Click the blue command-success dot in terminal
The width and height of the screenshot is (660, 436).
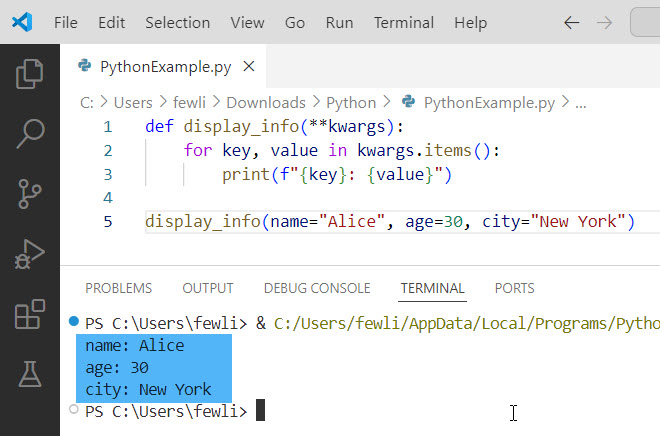click(74, 321)
